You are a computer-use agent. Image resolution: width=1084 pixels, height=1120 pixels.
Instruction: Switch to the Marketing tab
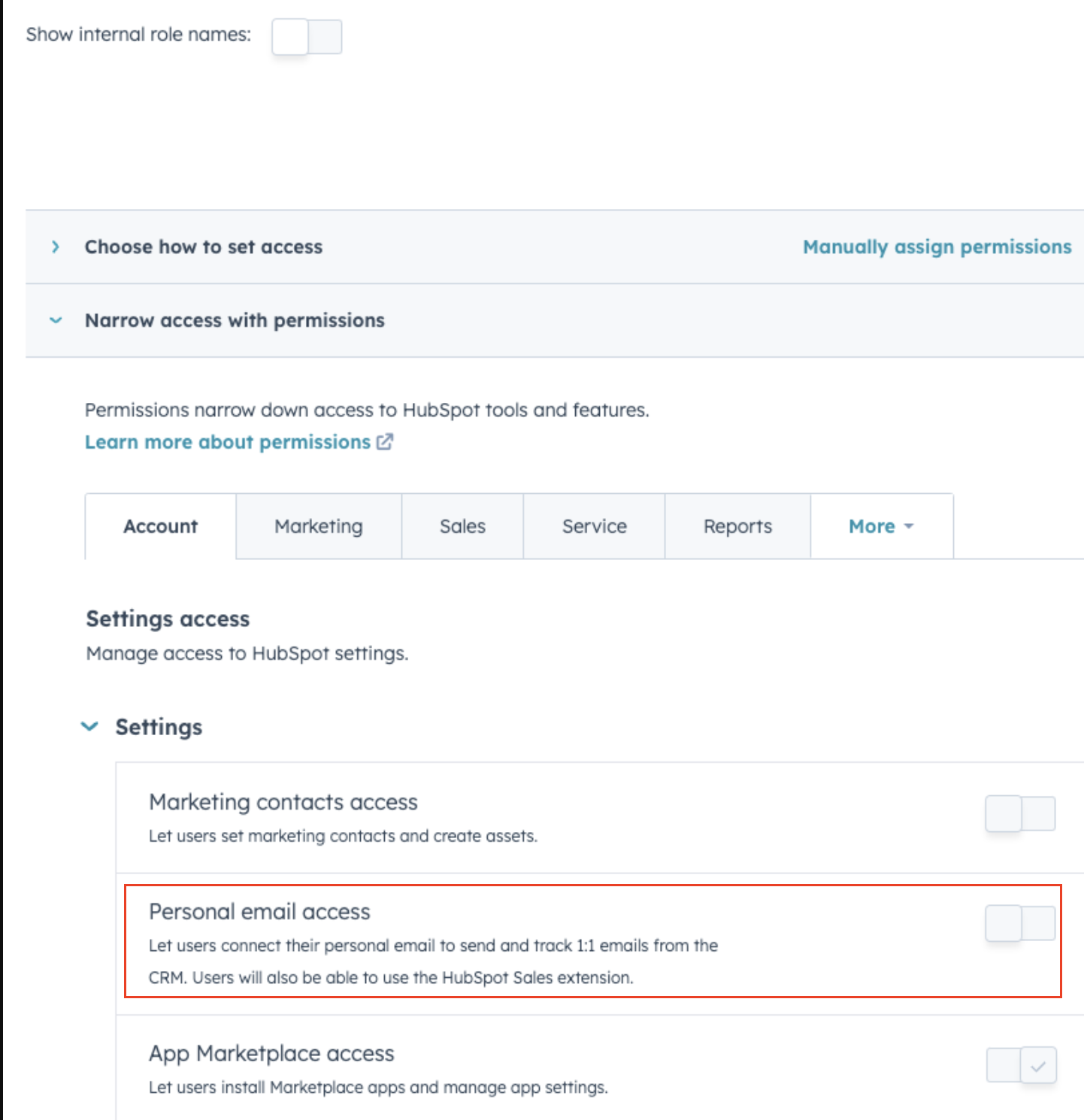tap(318, 526)
